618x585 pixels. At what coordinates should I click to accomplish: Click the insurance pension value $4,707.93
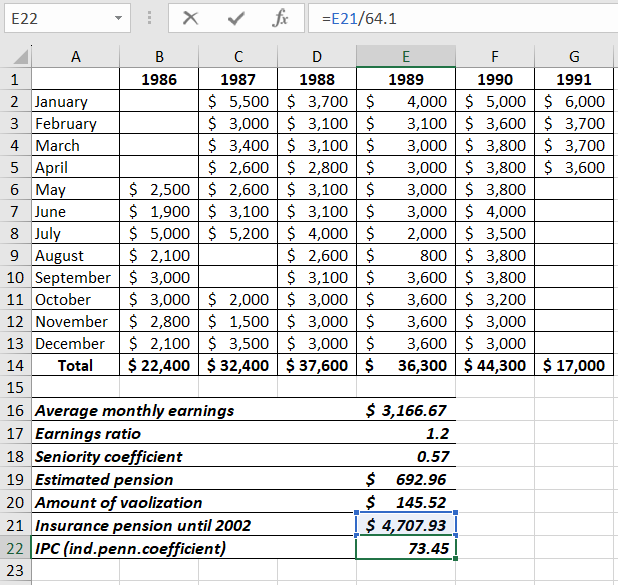(x=406, y=525)
